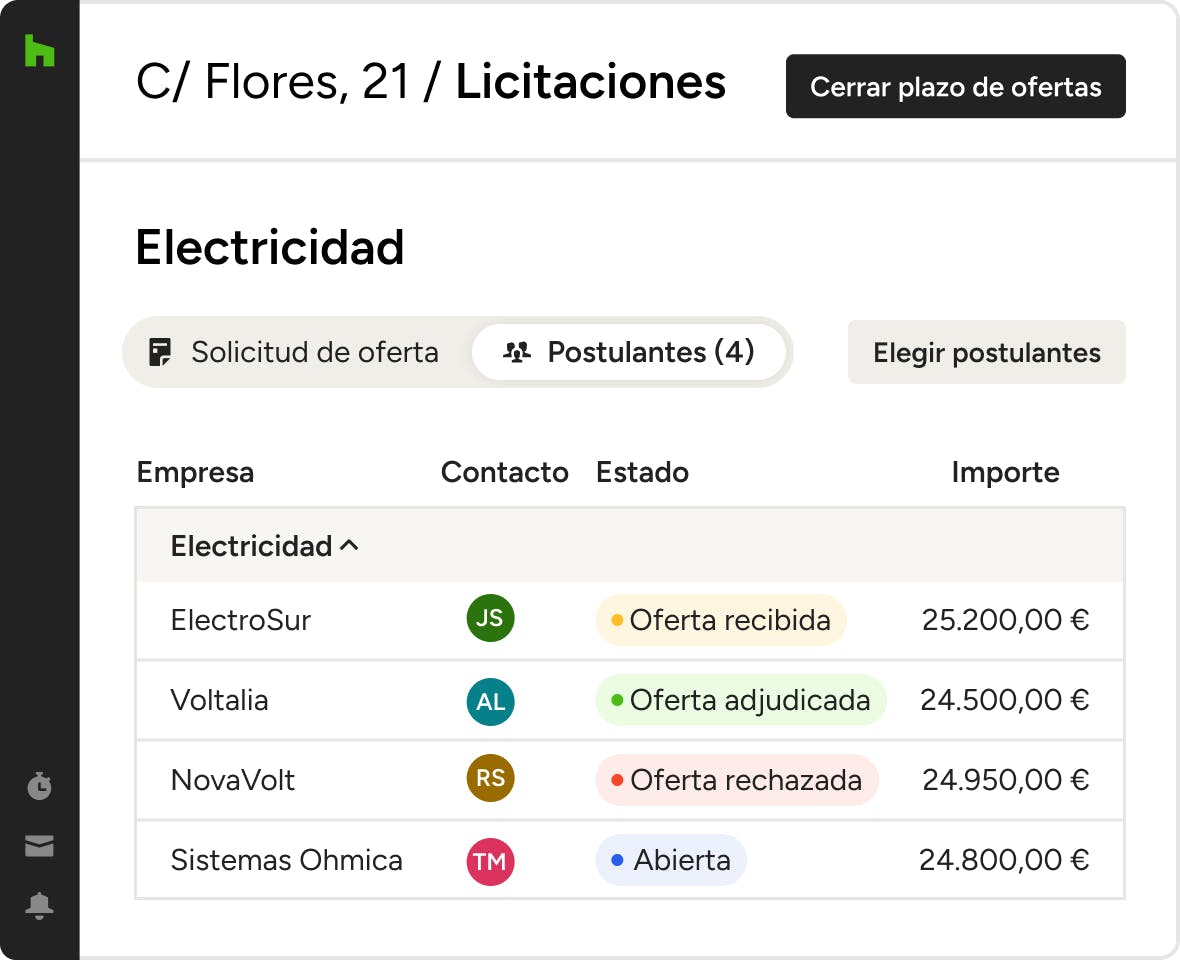Click the Elegir postulantes button
1180x960 pixels.
point(986,353)
